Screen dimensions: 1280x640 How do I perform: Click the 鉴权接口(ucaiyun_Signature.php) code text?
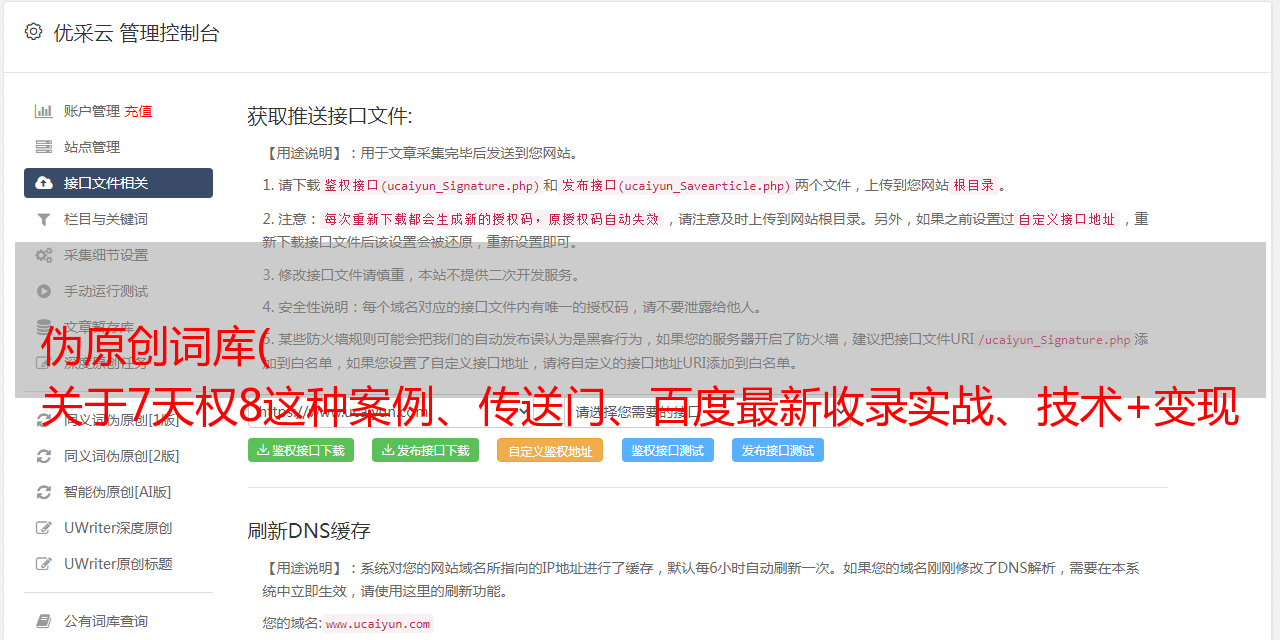(x=431, y=186)
